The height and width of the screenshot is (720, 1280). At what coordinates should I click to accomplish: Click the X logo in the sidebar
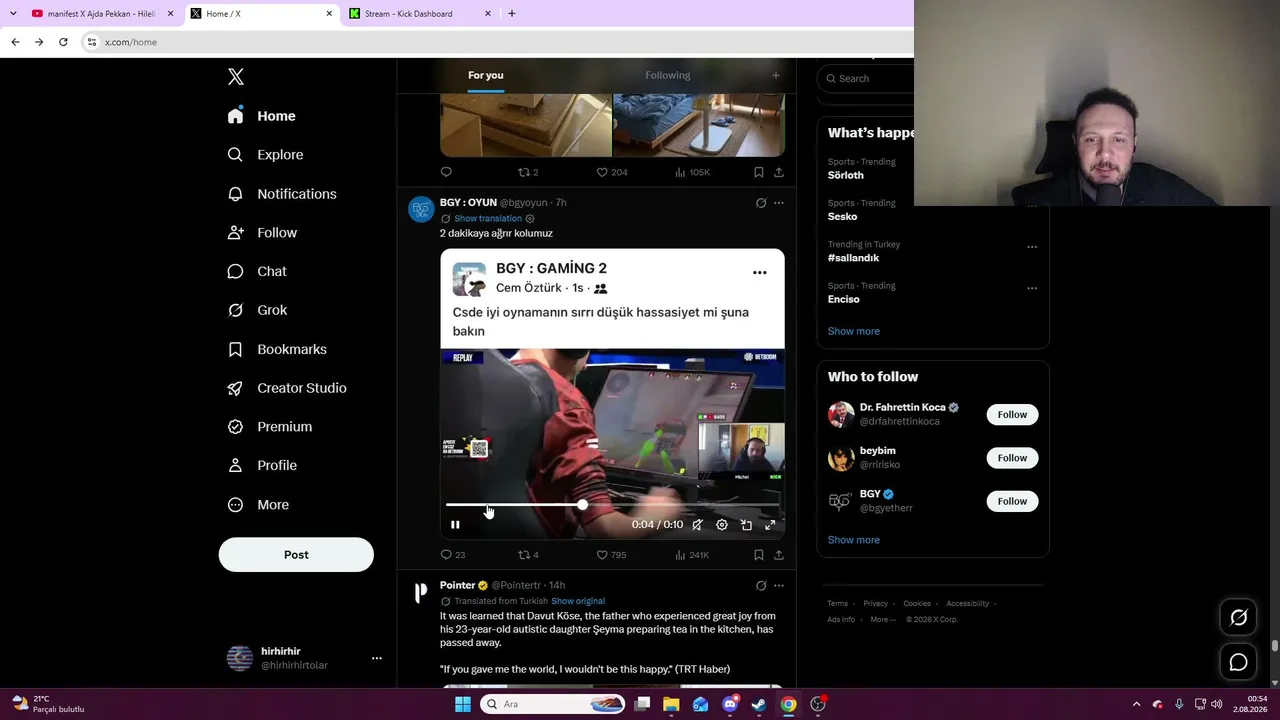point(235,77)
